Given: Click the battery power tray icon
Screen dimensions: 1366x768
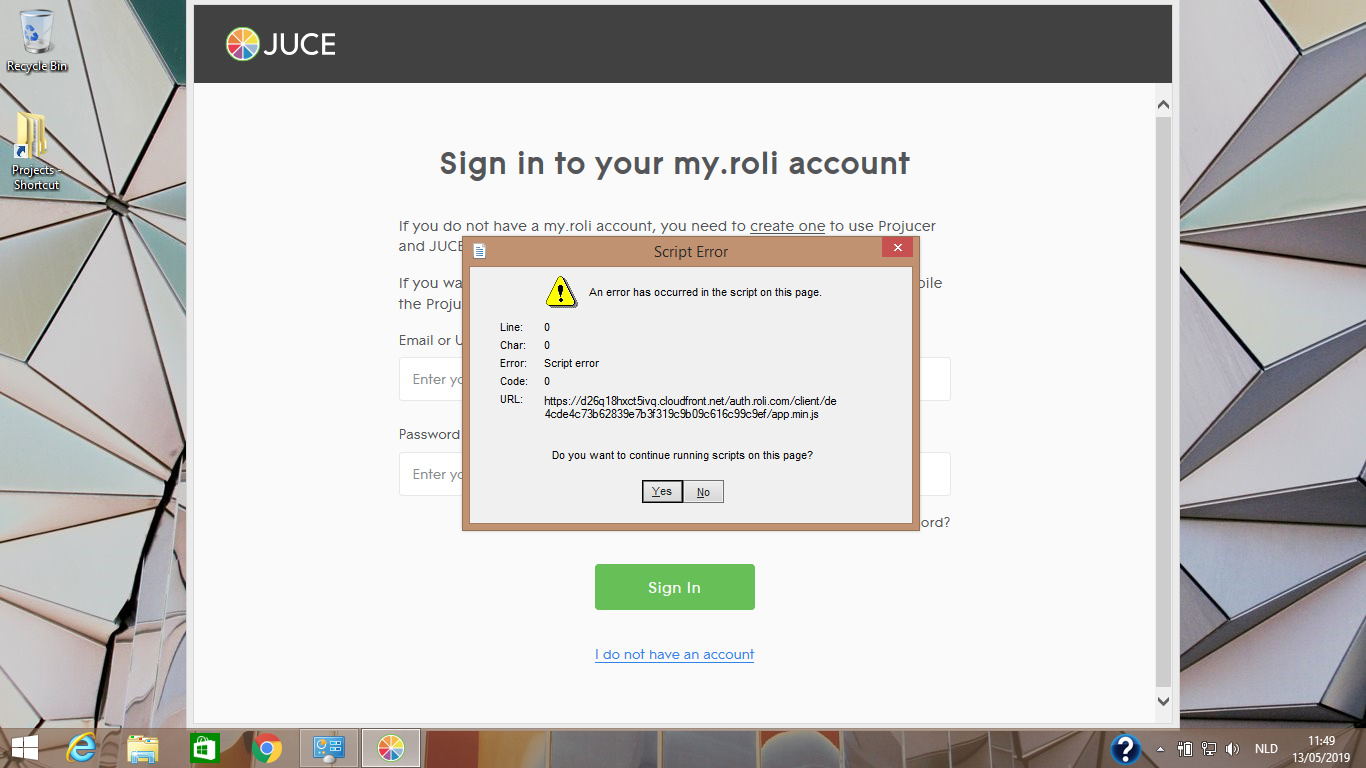Looking at the screenshot, I should point(1185,748).
